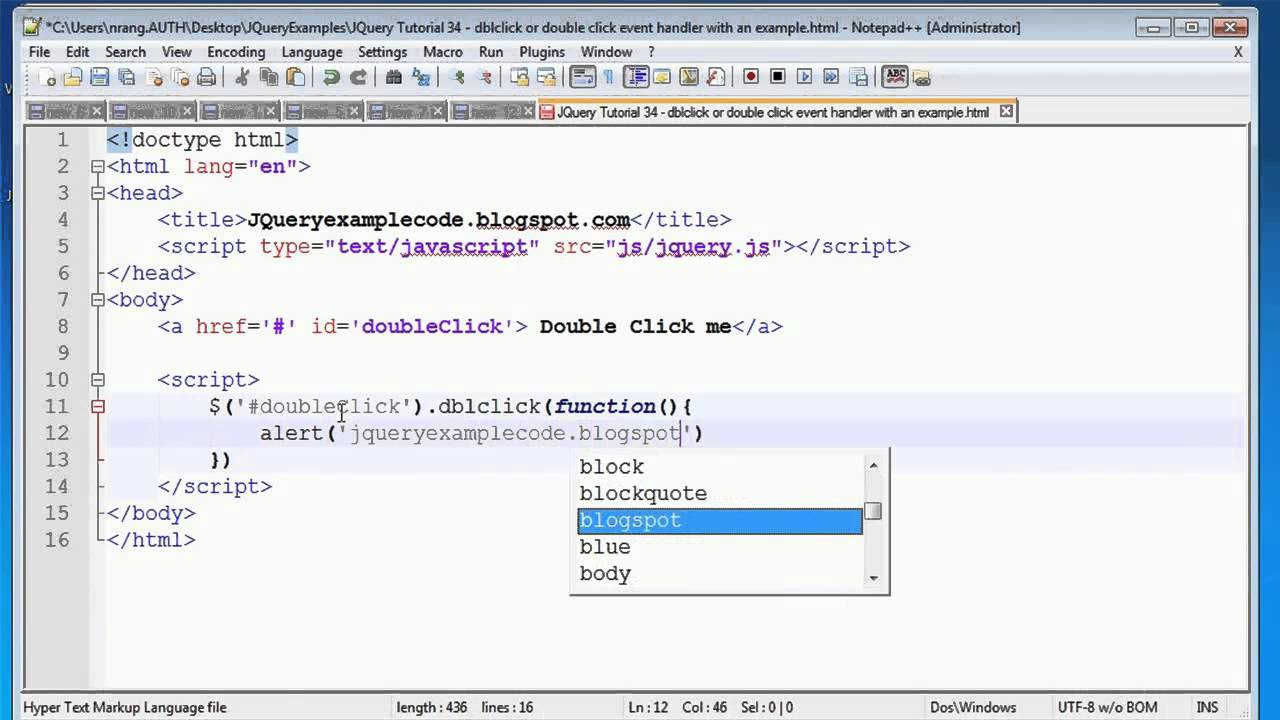
Task: Choose 'body' from autocomplete list
Action: point(719,574)
